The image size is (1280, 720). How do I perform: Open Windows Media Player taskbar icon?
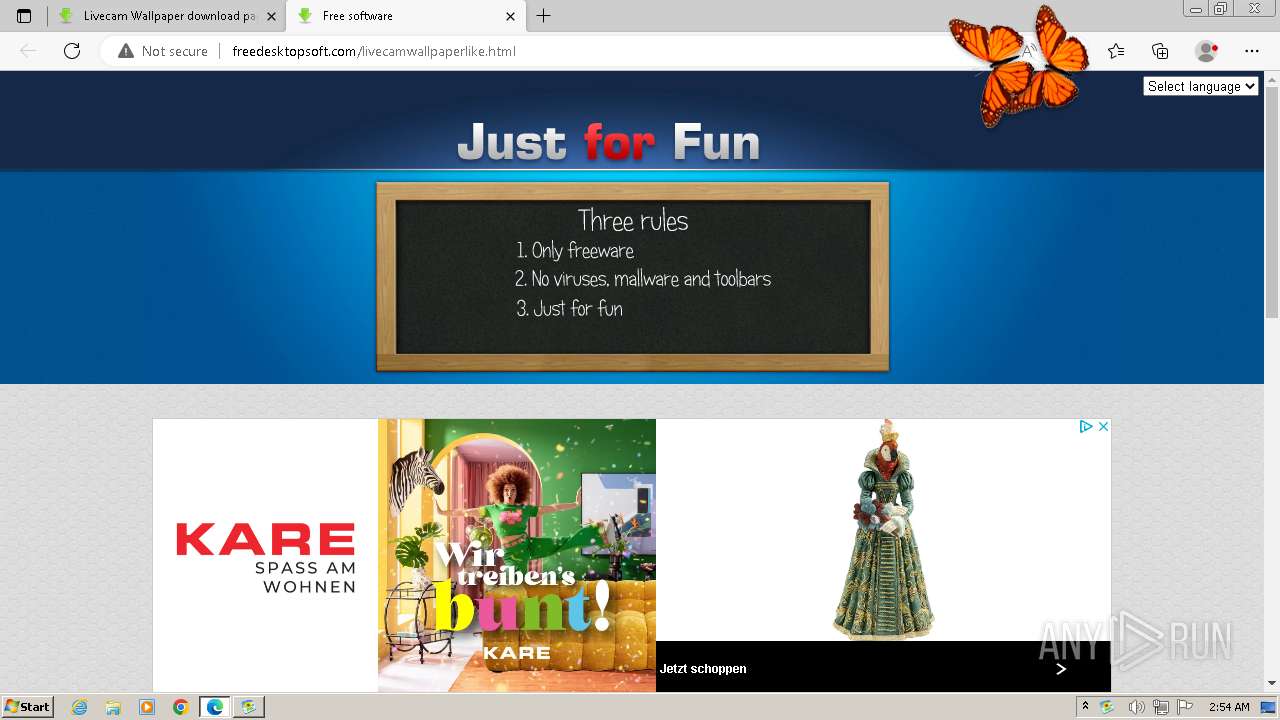[147, 707]
